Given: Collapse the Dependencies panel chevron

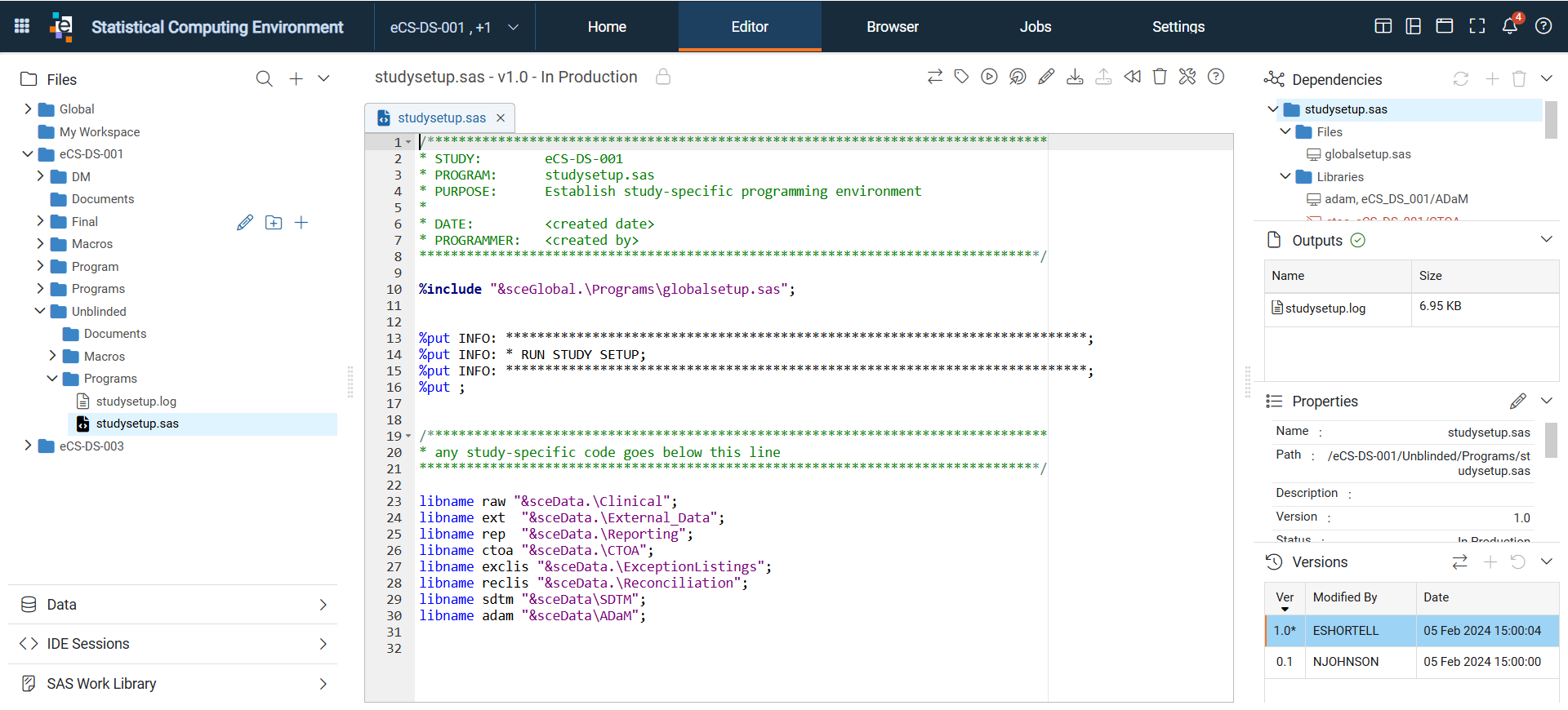Looking at the screenshot, I should coord(1546,79).
